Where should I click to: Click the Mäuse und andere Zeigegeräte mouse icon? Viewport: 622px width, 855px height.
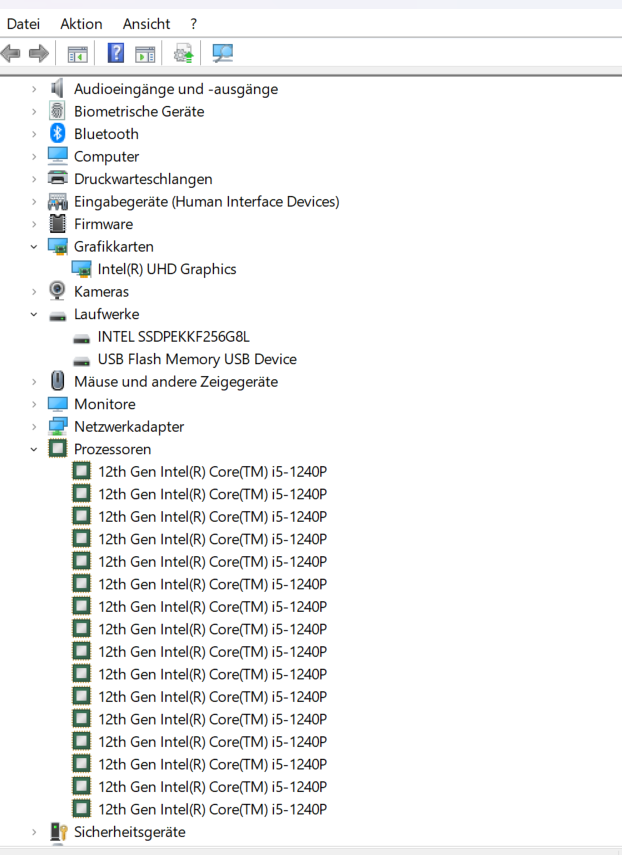(x=57, y=381)
